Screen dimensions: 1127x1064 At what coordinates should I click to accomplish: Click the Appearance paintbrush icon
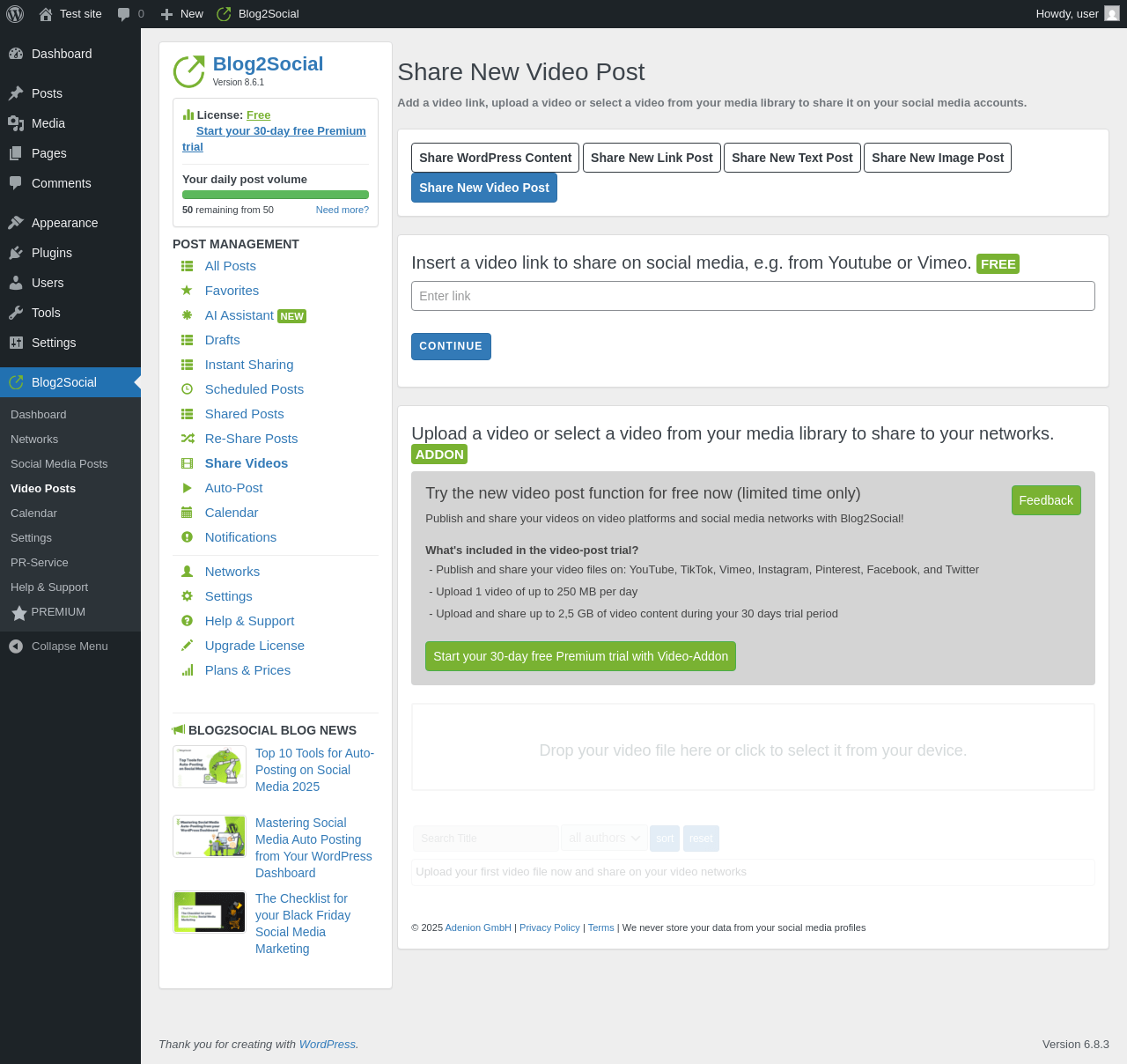pos(16,223)
